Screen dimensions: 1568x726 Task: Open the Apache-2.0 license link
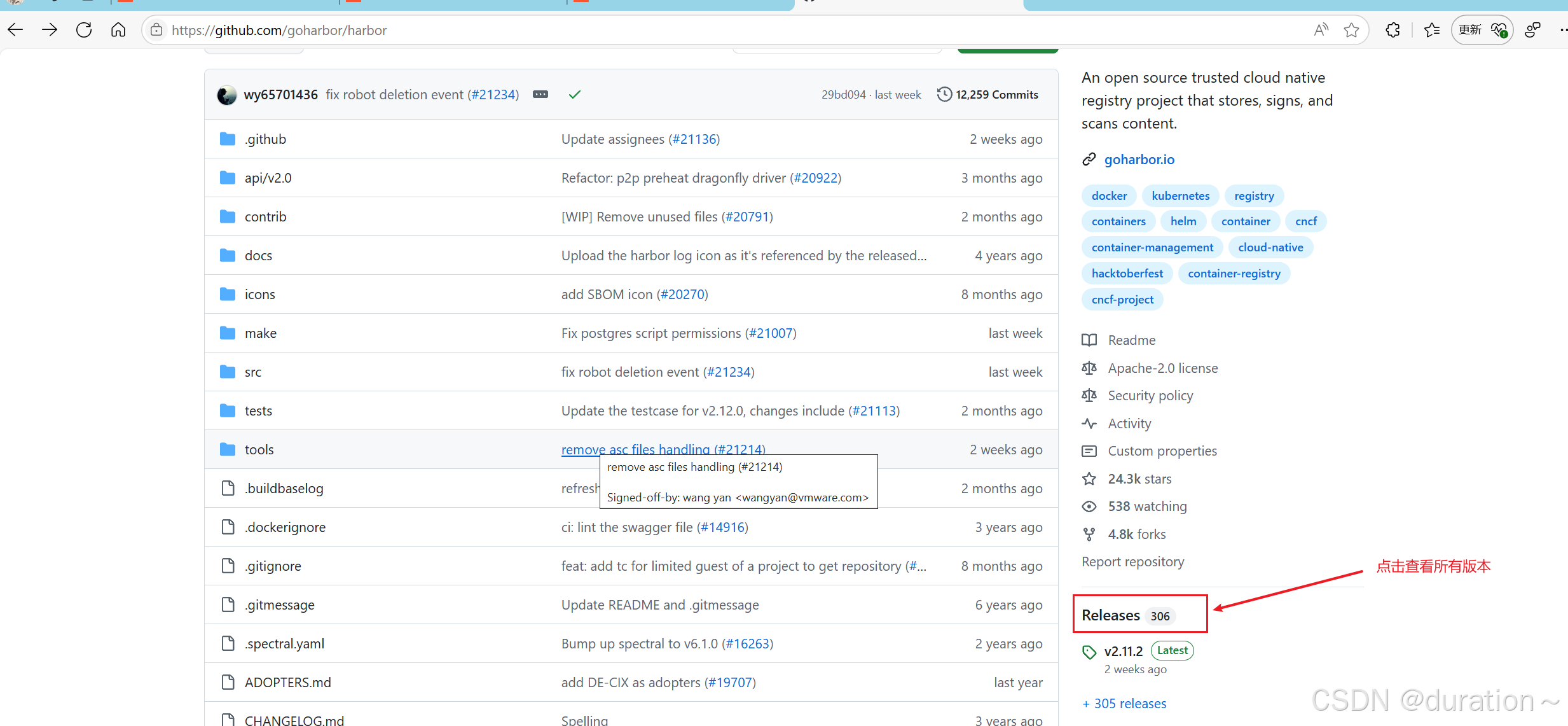pos(1150,368)
